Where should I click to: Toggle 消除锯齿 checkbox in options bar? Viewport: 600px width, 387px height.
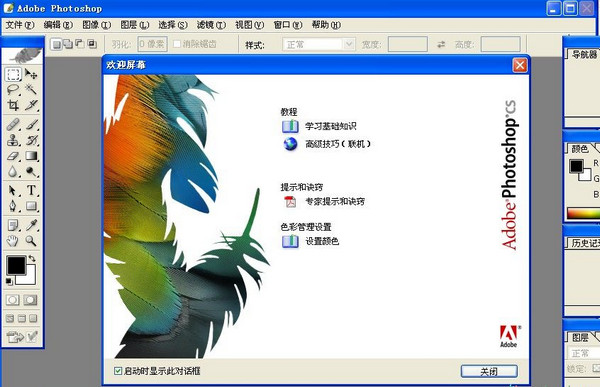click(x=177, y=44)
